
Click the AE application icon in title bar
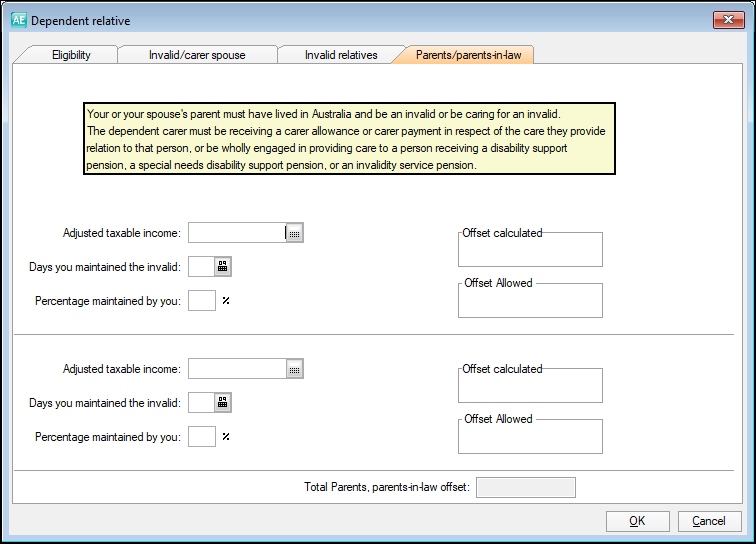coord(18,20)
